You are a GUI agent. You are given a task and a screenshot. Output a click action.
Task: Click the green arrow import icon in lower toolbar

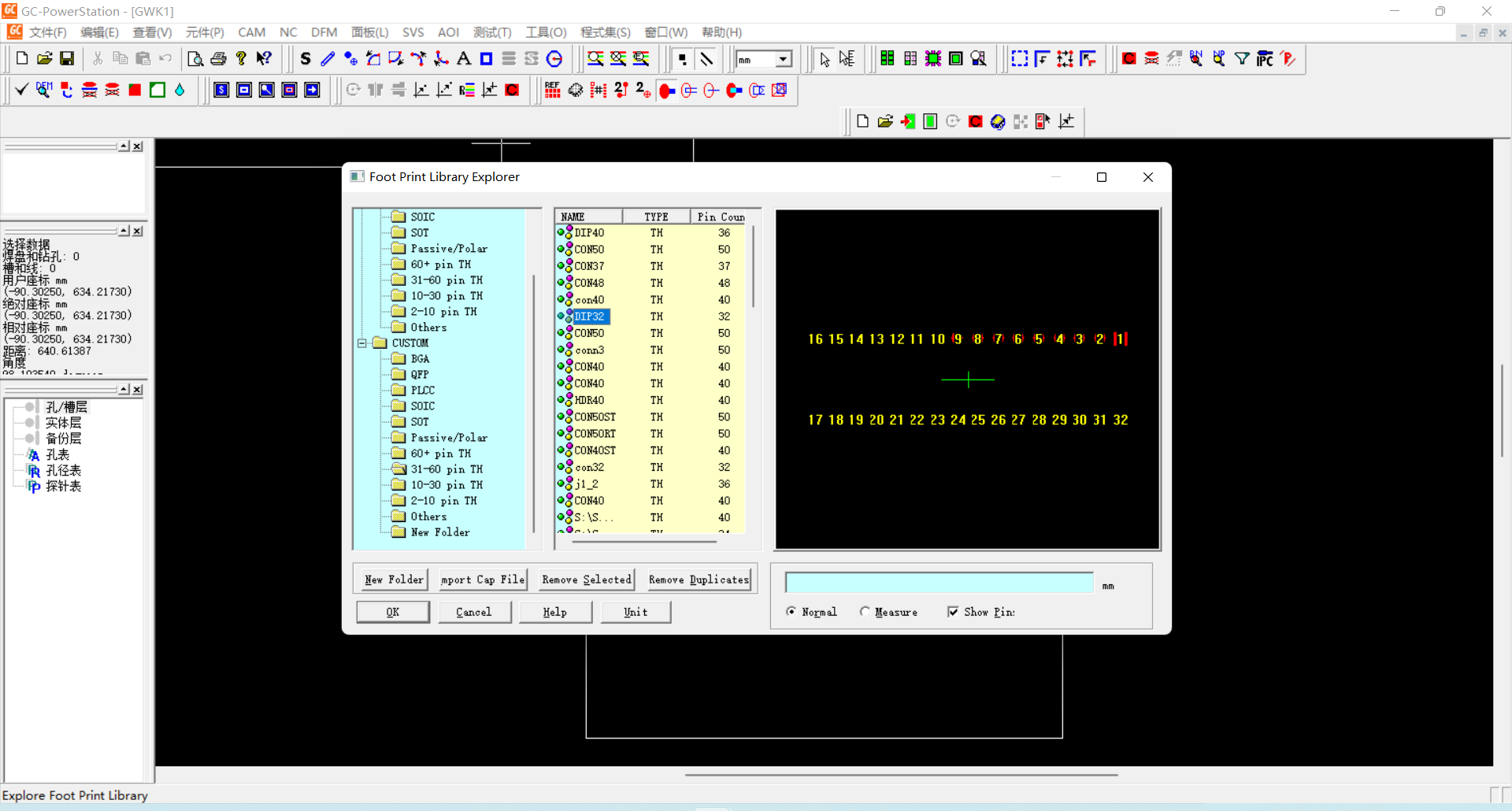[908, 121]
